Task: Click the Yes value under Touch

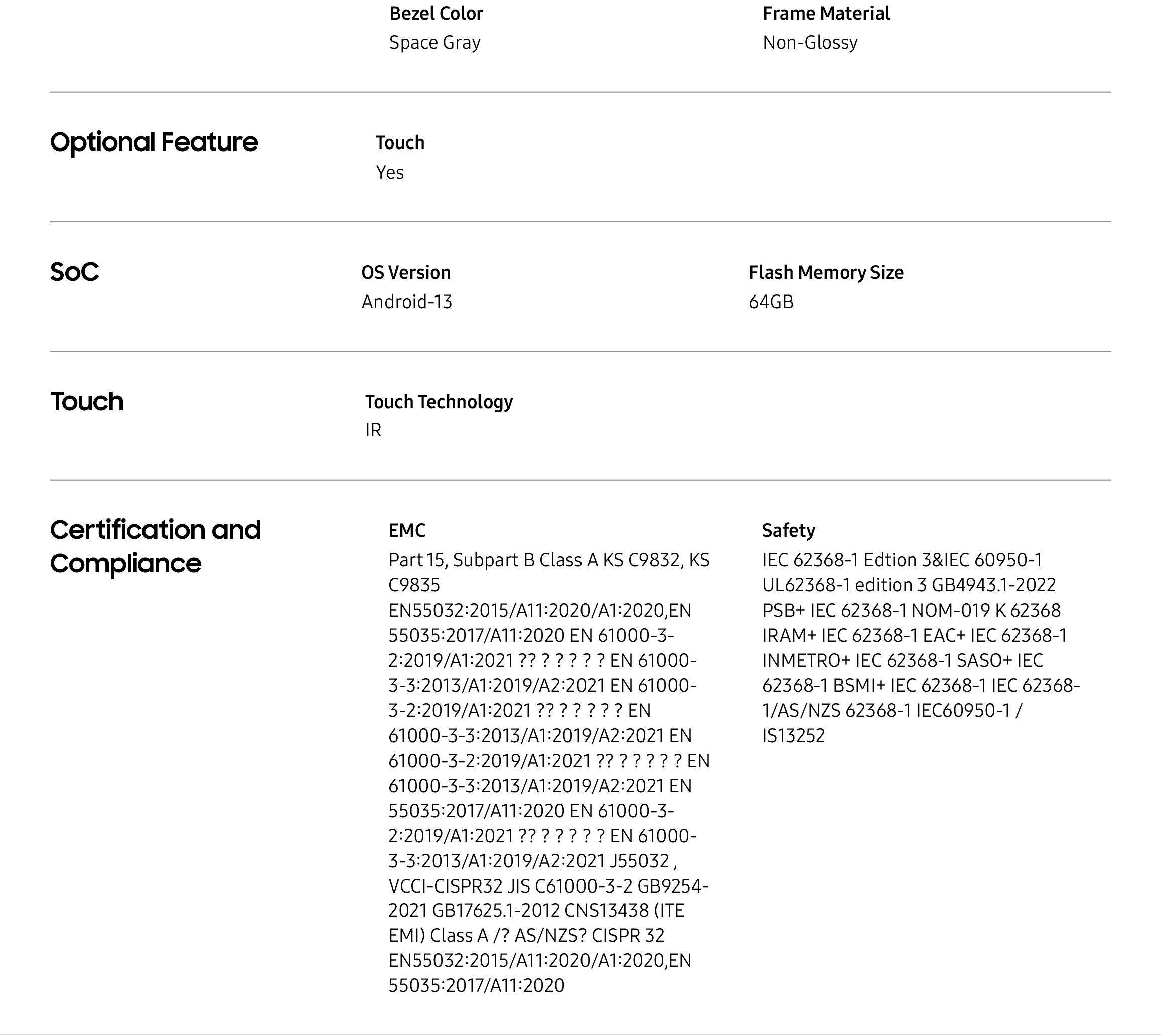Action: pyautogui.click(x=390, y=172)
